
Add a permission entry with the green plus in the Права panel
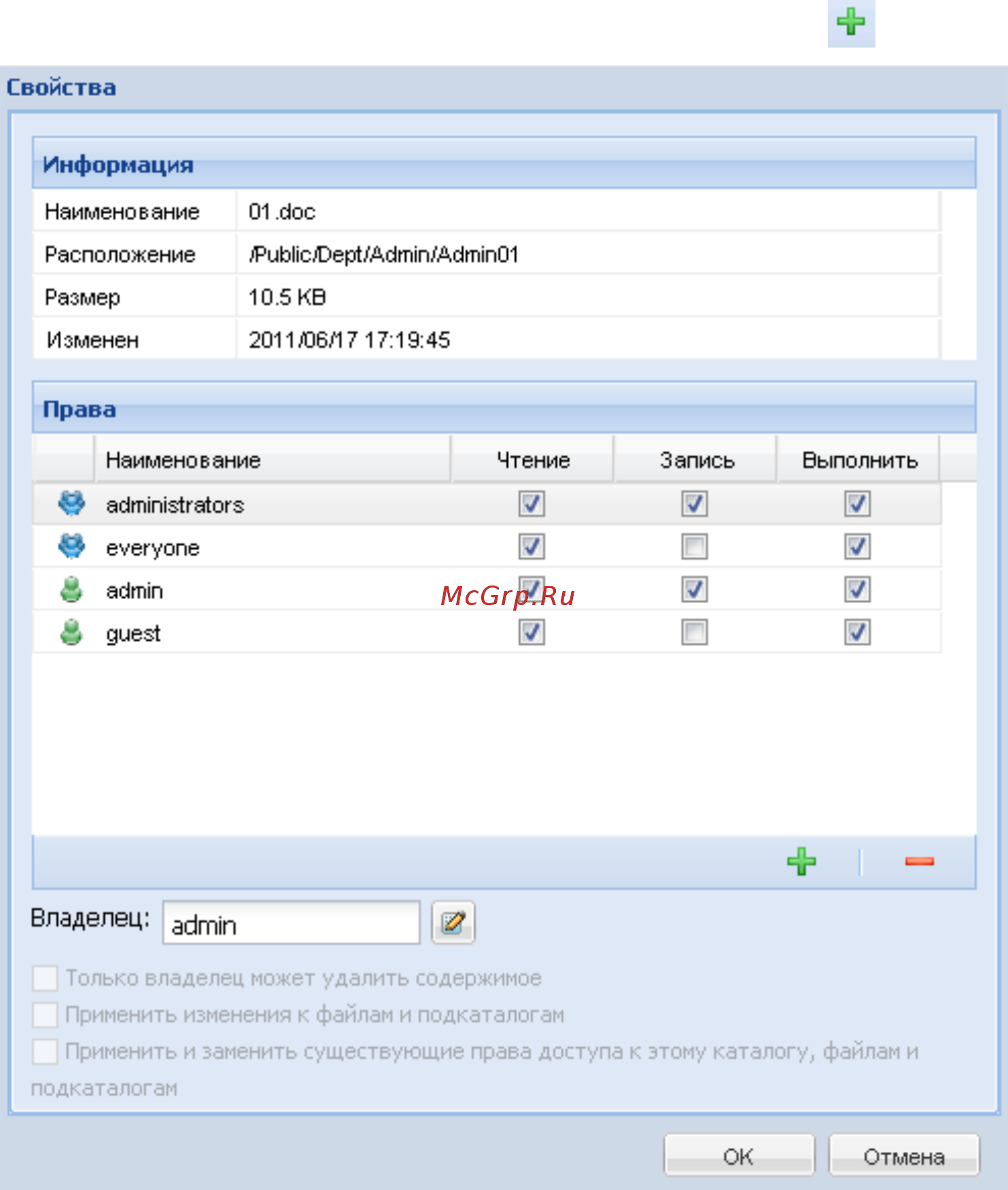pos(801,862)
